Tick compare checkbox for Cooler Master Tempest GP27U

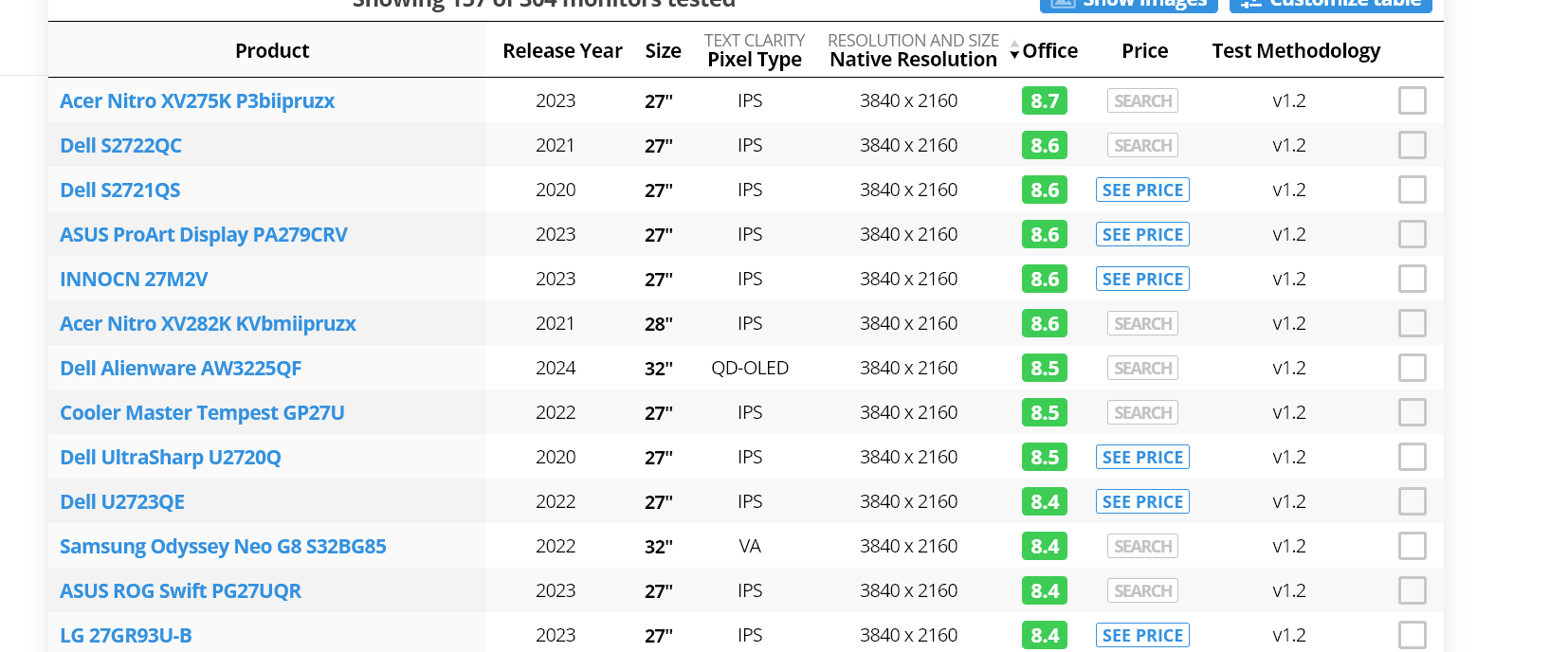[1413, 412]
